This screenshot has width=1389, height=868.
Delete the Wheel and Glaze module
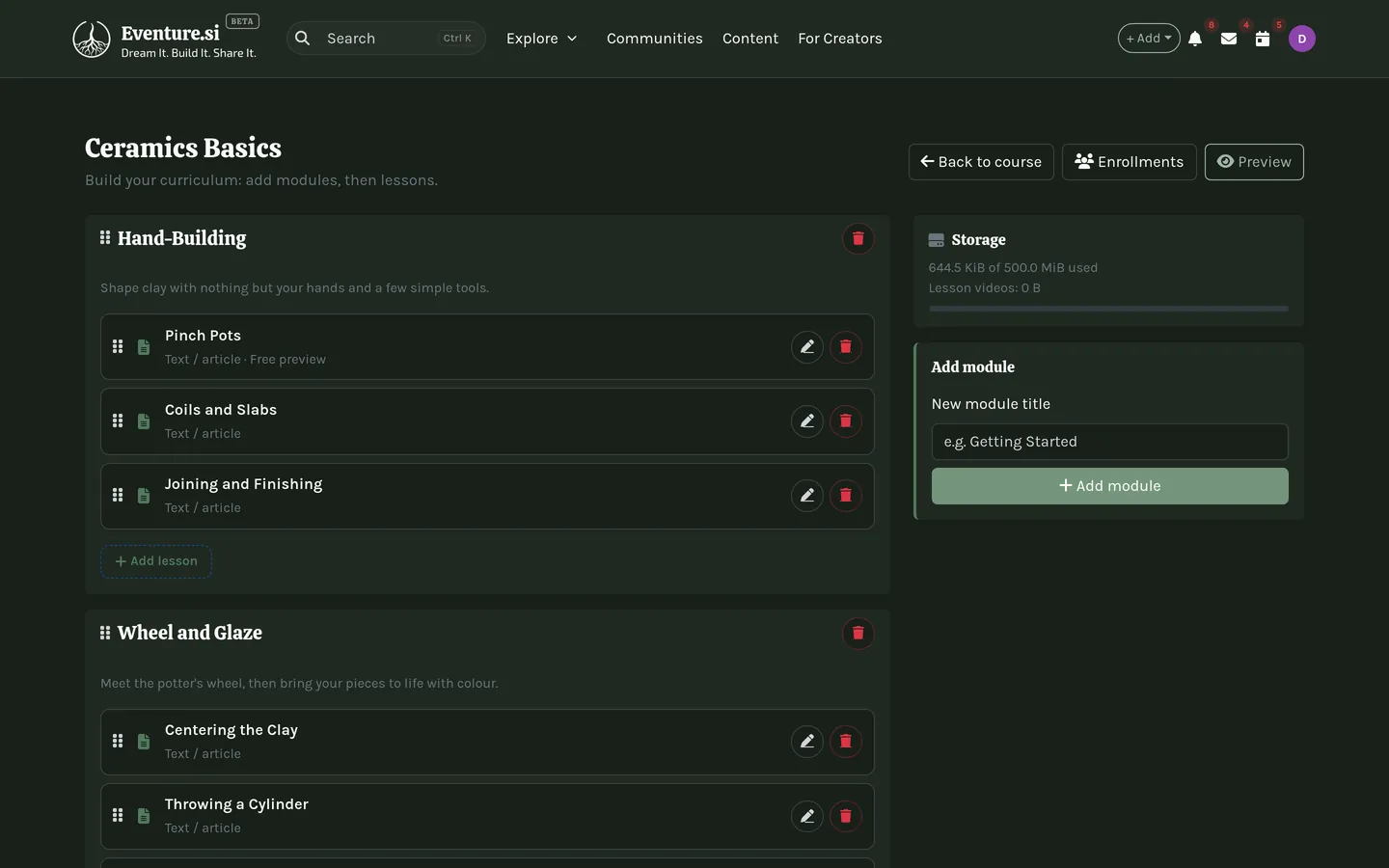pos(858,634)
